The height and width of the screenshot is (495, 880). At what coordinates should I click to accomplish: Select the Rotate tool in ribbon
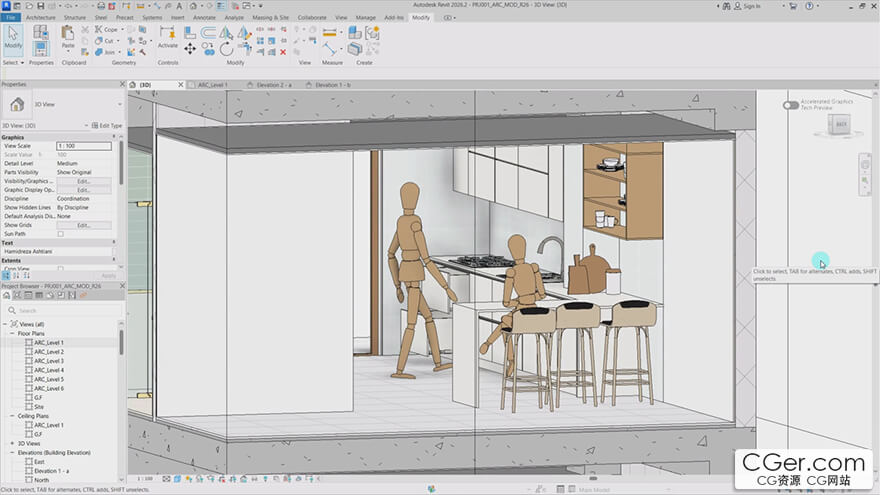[x=226, y=48]
